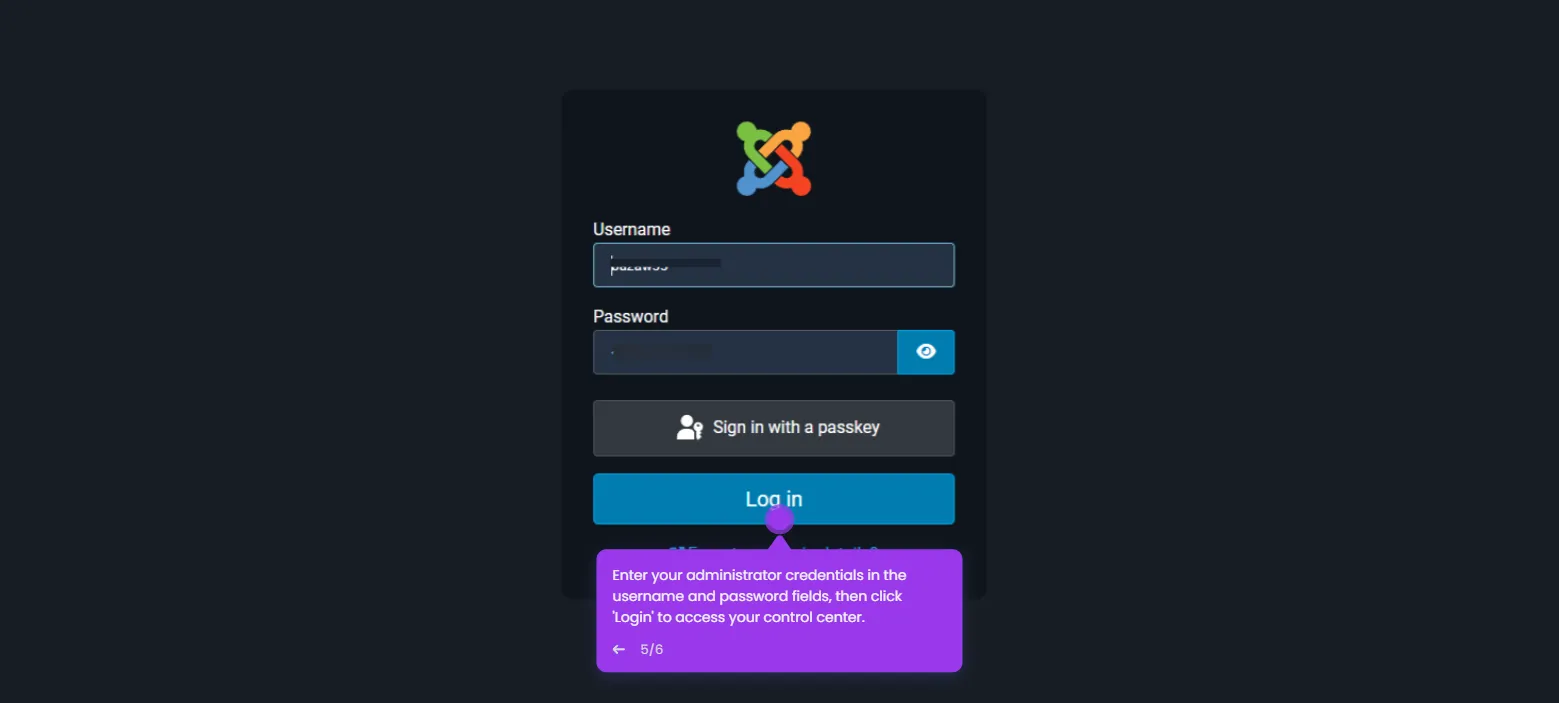This screenshot has height=703, width=1559.
Task: Focus the Username input field
Action: click(x=774, y=265)
